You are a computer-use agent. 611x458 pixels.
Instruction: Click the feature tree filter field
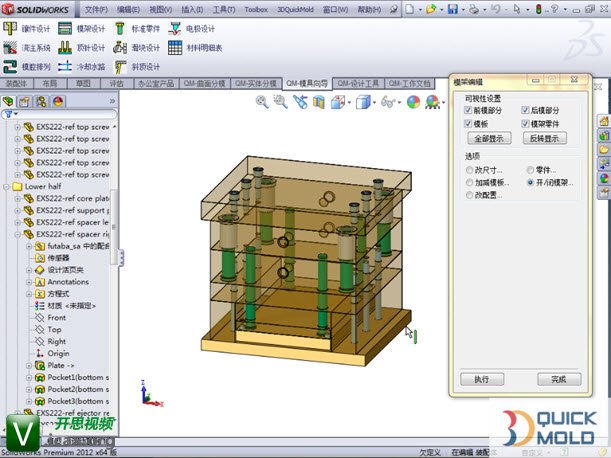59,114
